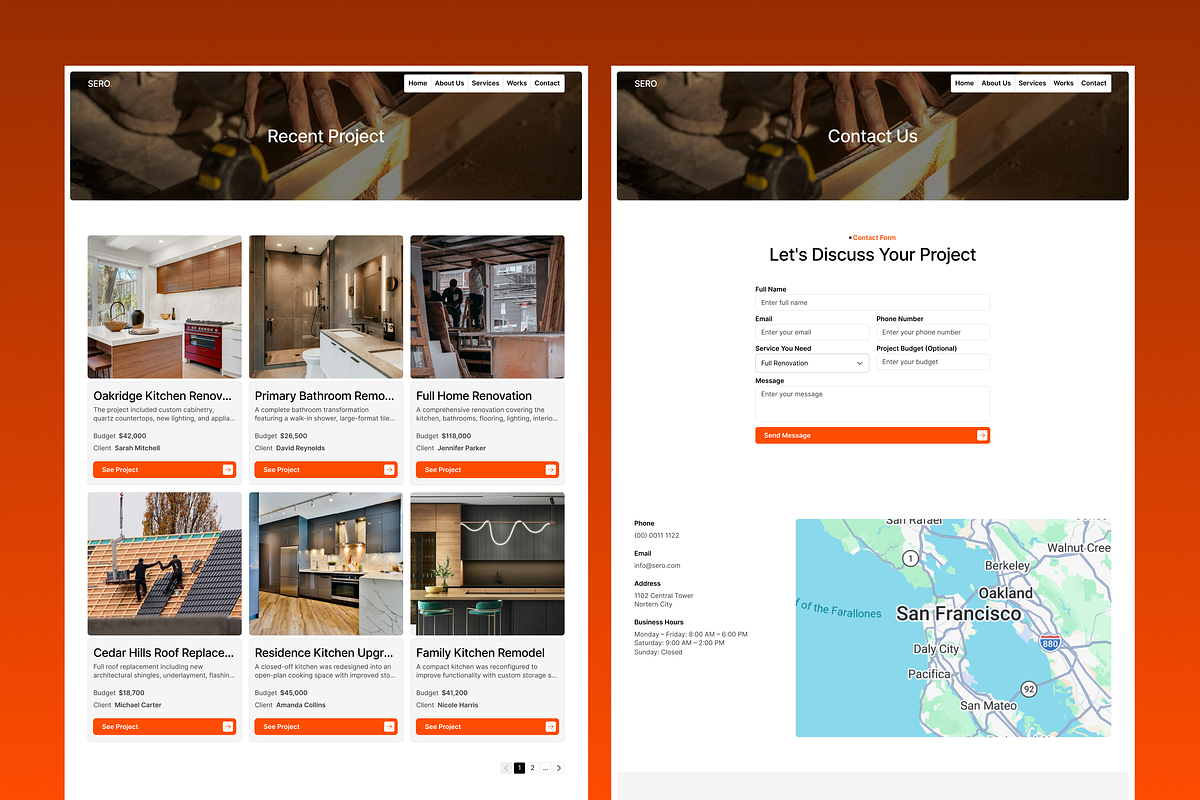Click arrow icon on Send Message button
Image resolution: width=1200 pixels, height=800 pixels.
coord(982,435)
